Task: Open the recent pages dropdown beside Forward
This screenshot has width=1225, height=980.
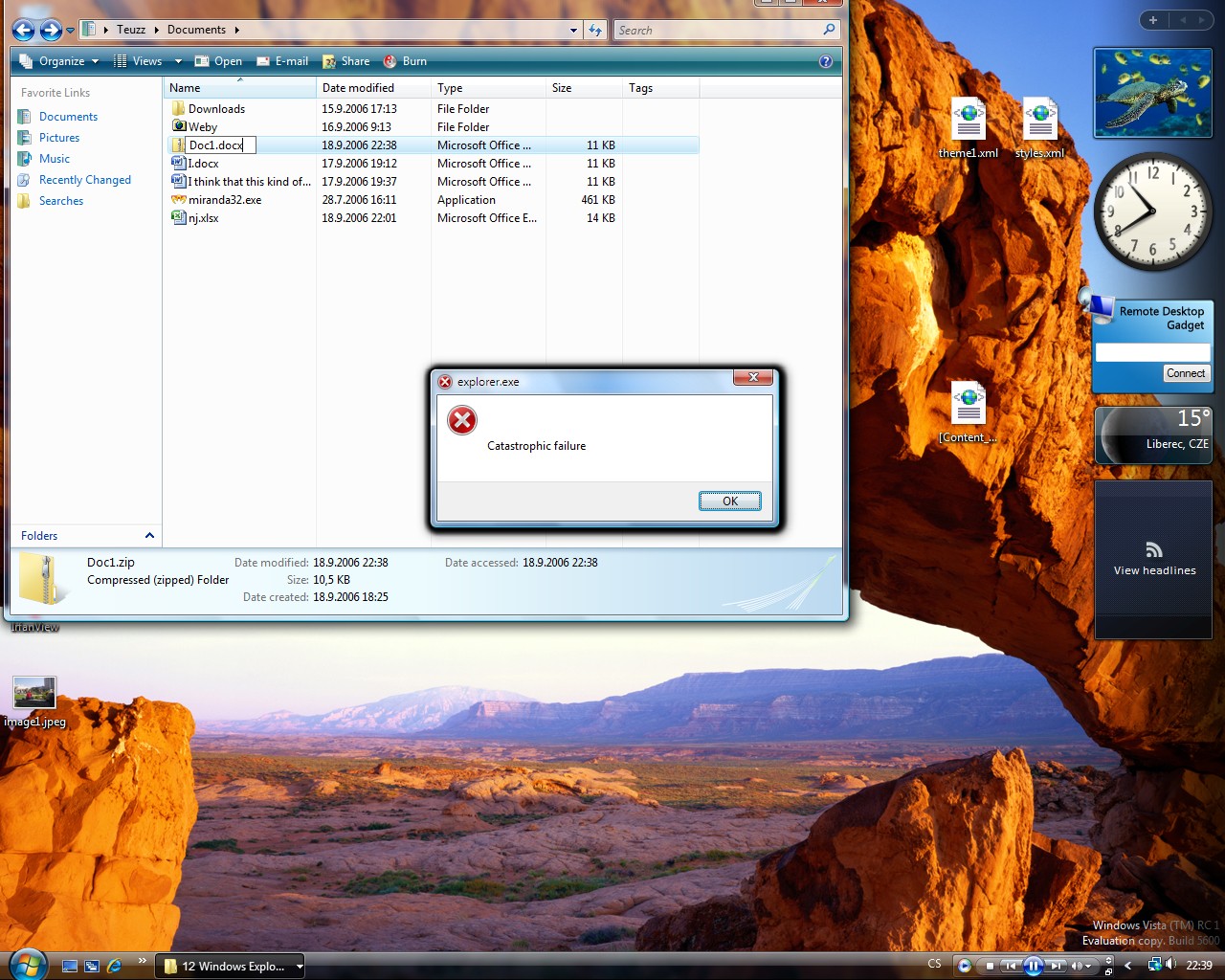Action: [x=70, y=31]
